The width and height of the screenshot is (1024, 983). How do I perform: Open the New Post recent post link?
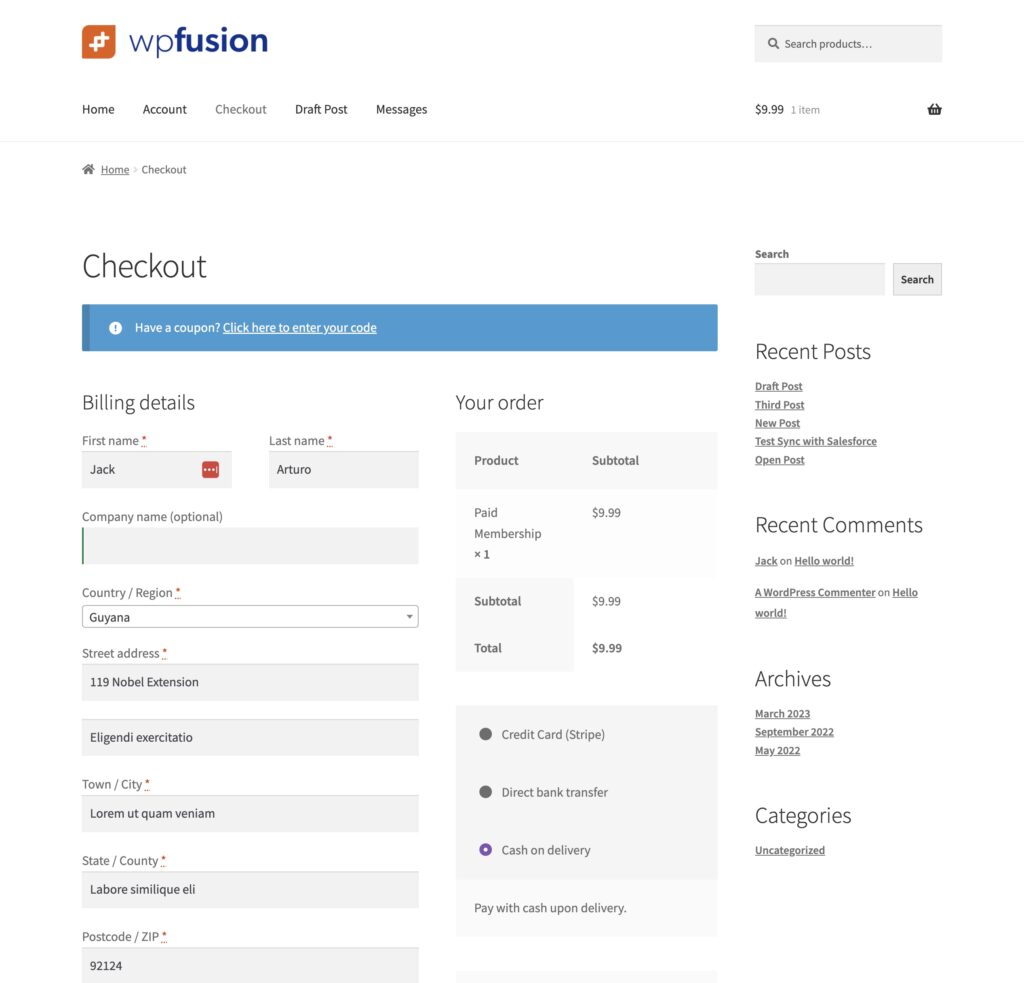777,423
